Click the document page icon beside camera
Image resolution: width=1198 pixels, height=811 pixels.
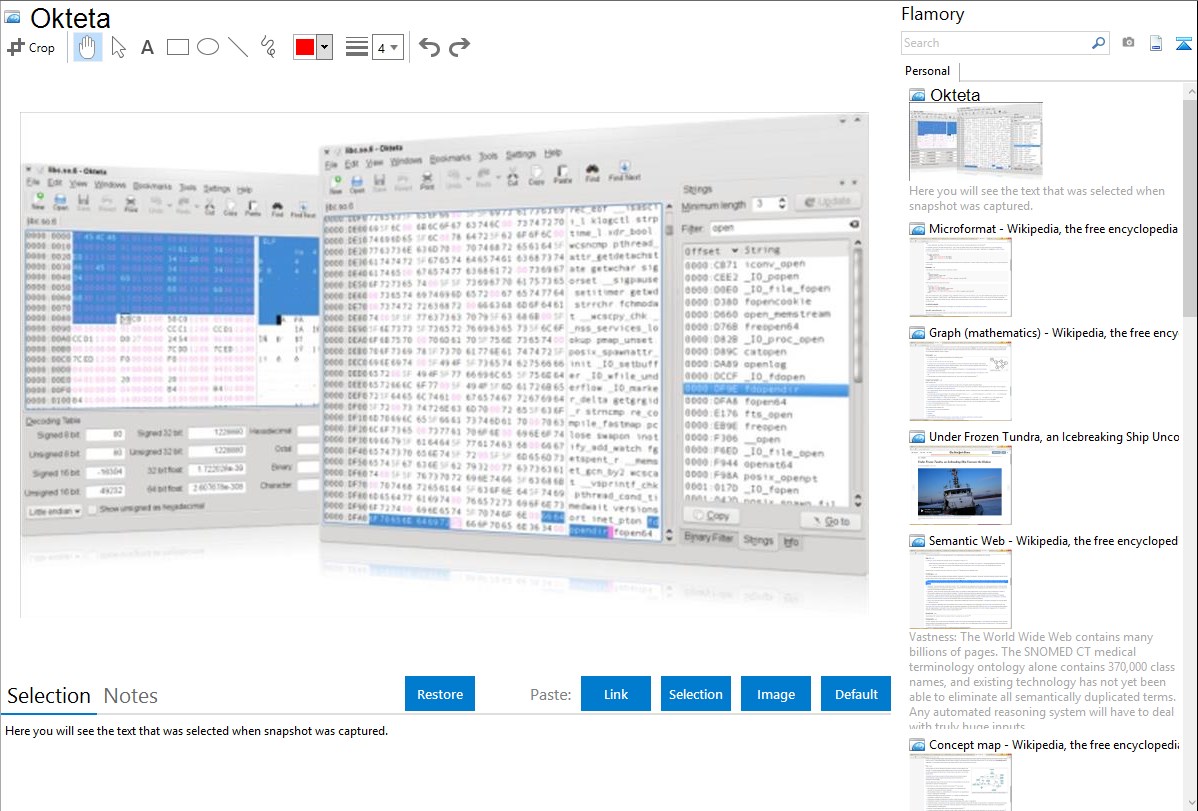pyautogui.click(x=1156, y=43)
